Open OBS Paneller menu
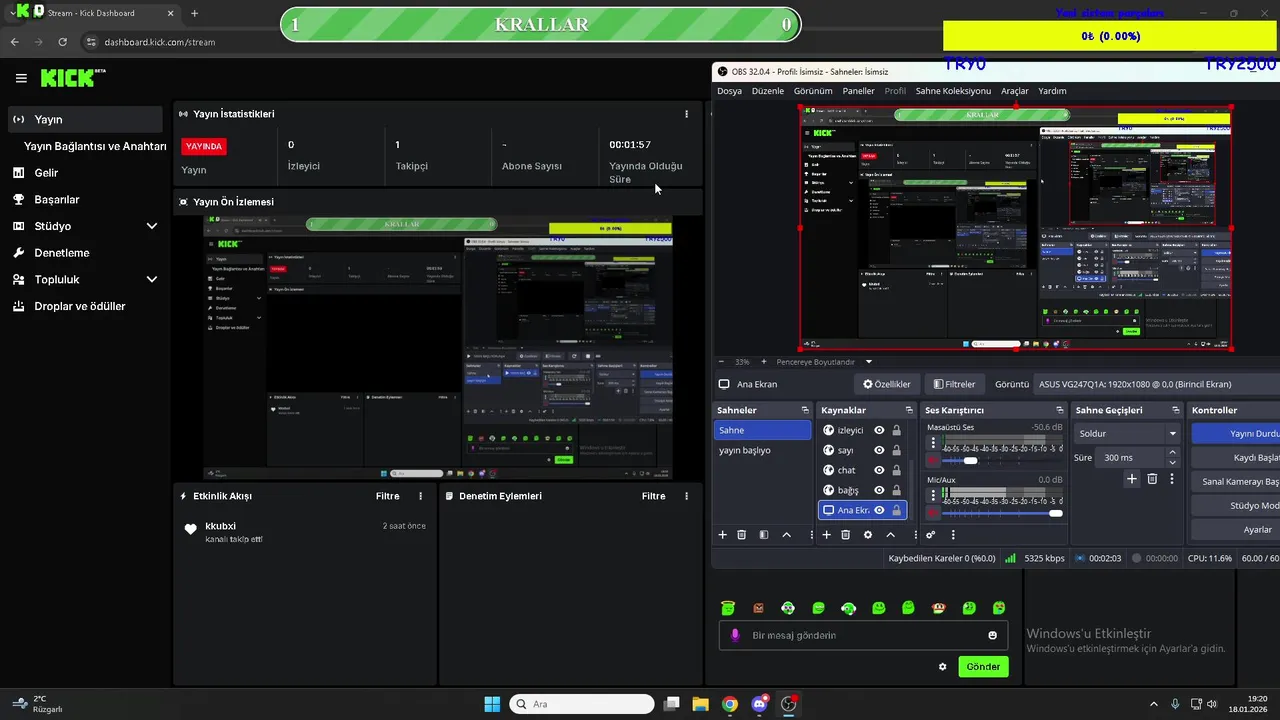 pos(858,91)
